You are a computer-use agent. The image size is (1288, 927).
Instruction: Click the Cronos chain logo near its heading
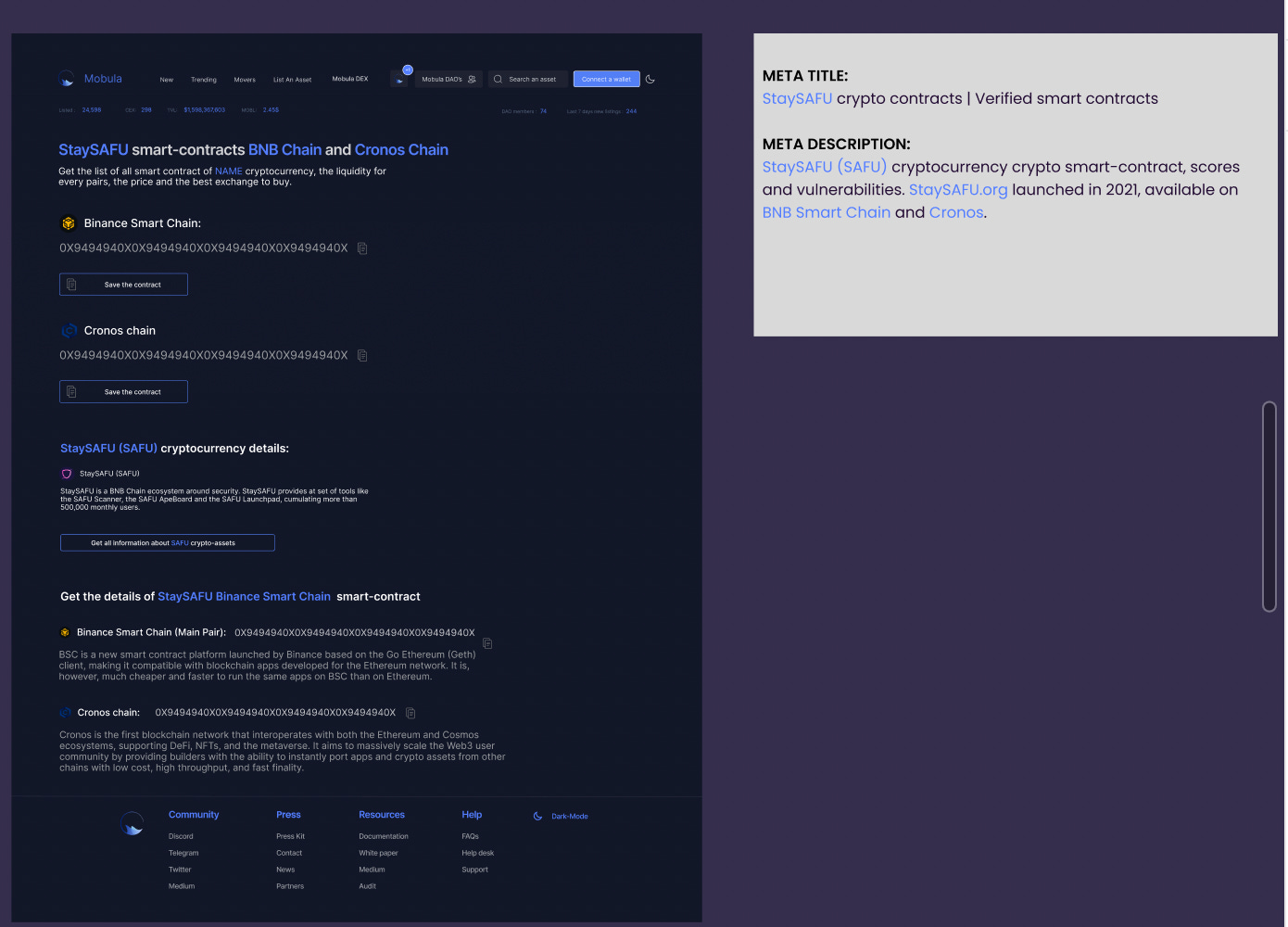(x=69, y=331)
